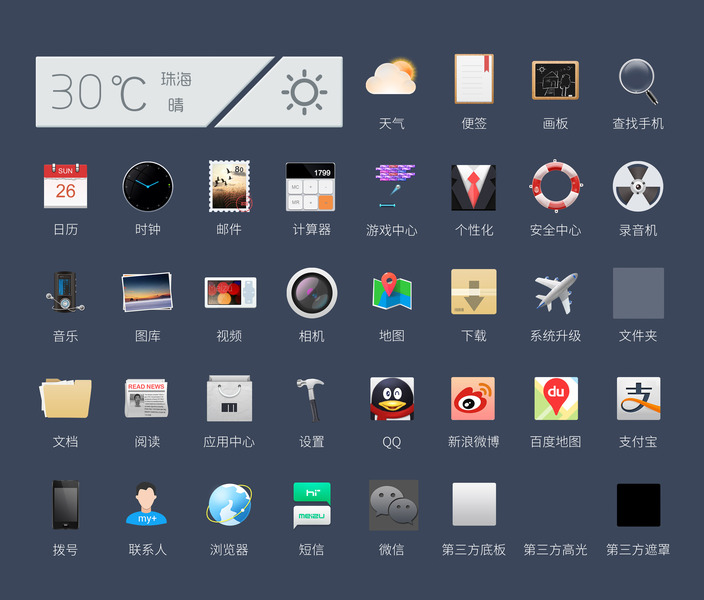
Task: Launch the 浏览器 globe browser icon
Action: [229, 504]
